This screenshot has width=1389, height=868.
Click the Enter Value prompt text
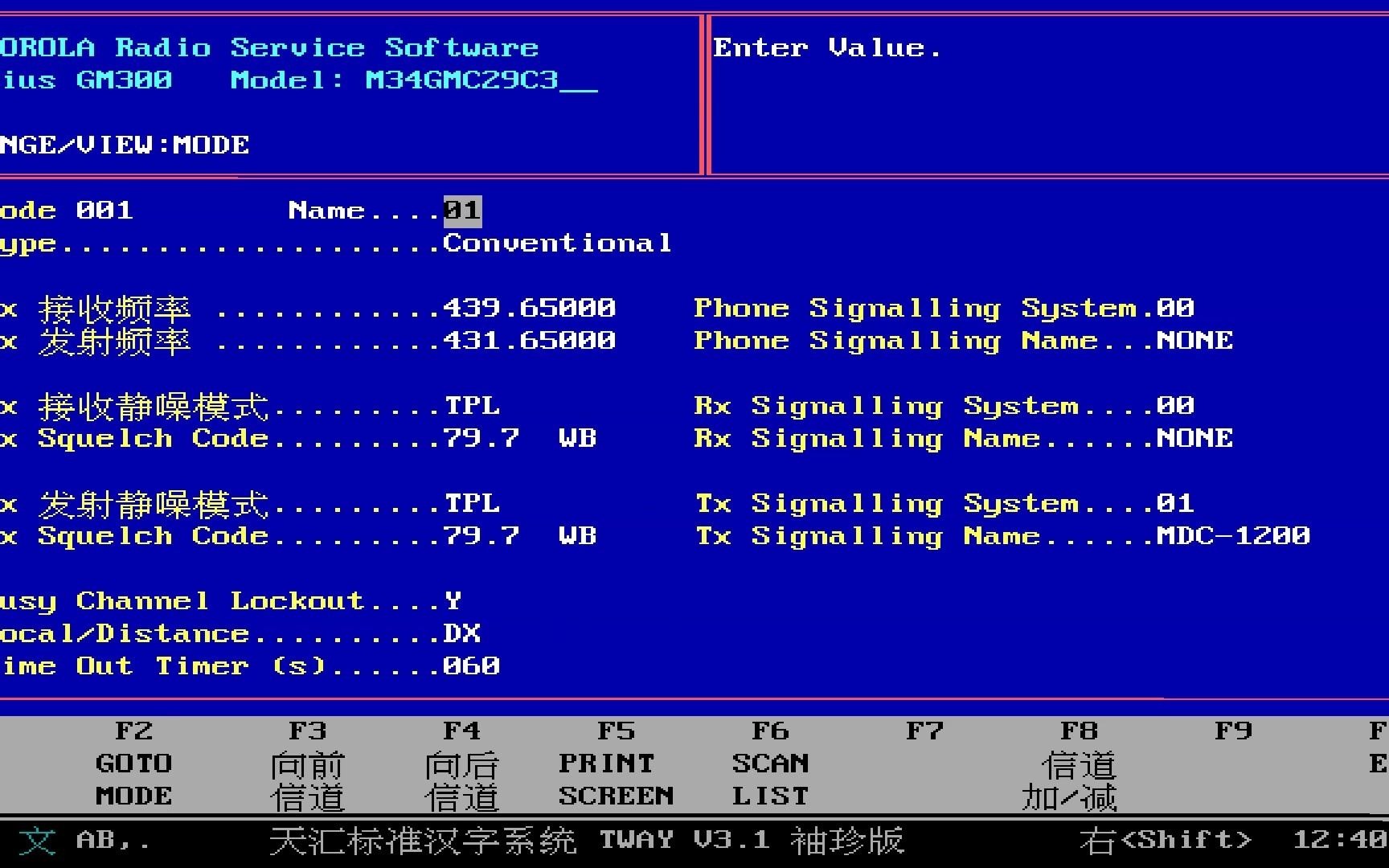[827, 48]
